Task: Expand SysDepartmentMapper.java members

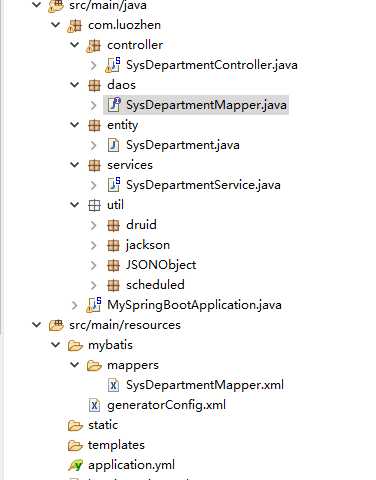Action: click(94, 105)
